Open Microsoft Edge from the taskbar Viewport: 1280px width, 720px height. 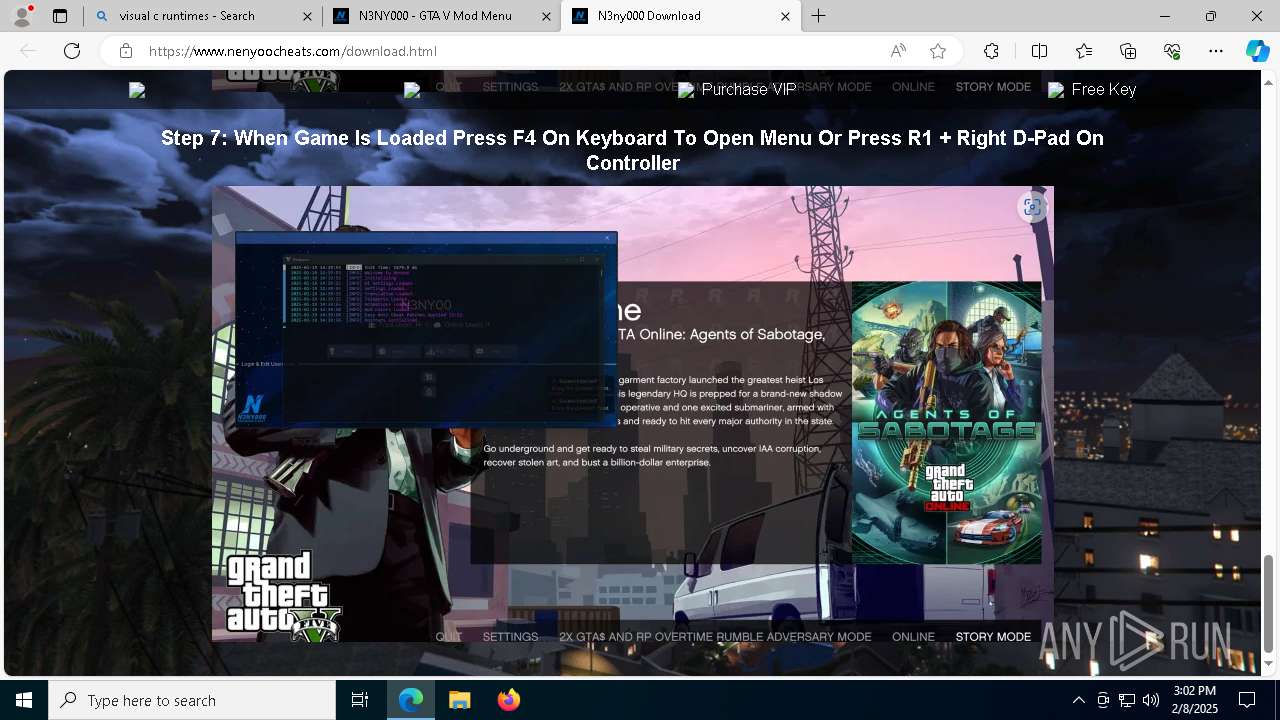(411, 700)
